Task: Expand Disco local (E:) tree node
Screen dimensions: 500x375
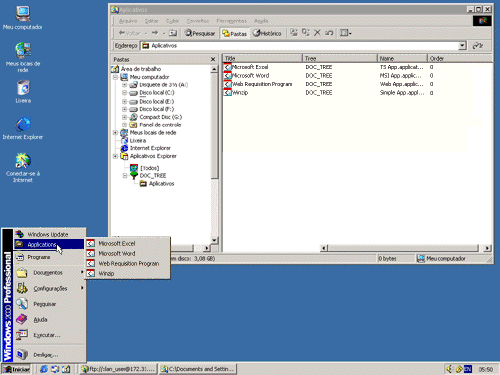Action: (125, 101)
